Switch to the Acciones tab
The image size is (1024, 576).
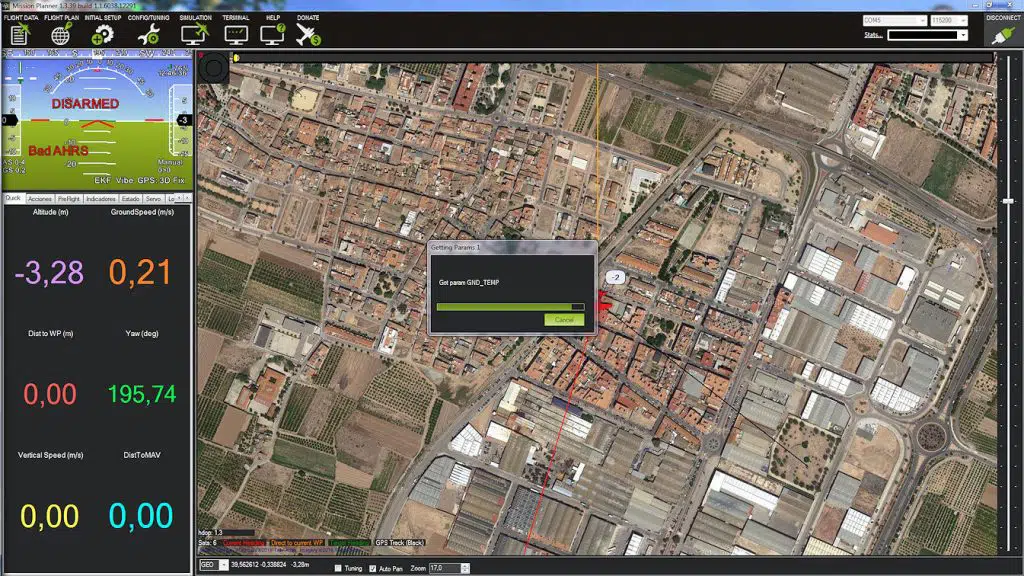click(40, 199)
